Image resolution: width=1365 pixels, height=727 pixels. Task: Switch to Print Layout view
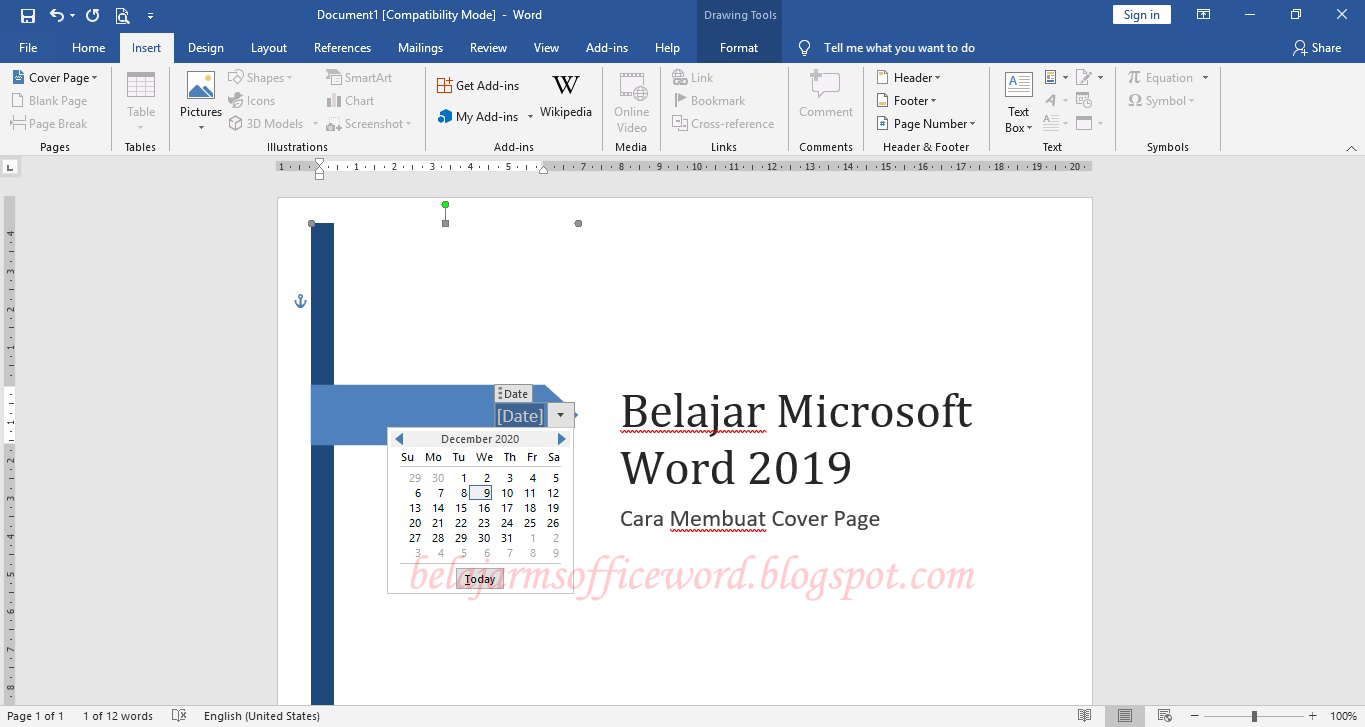(1125, 716)
